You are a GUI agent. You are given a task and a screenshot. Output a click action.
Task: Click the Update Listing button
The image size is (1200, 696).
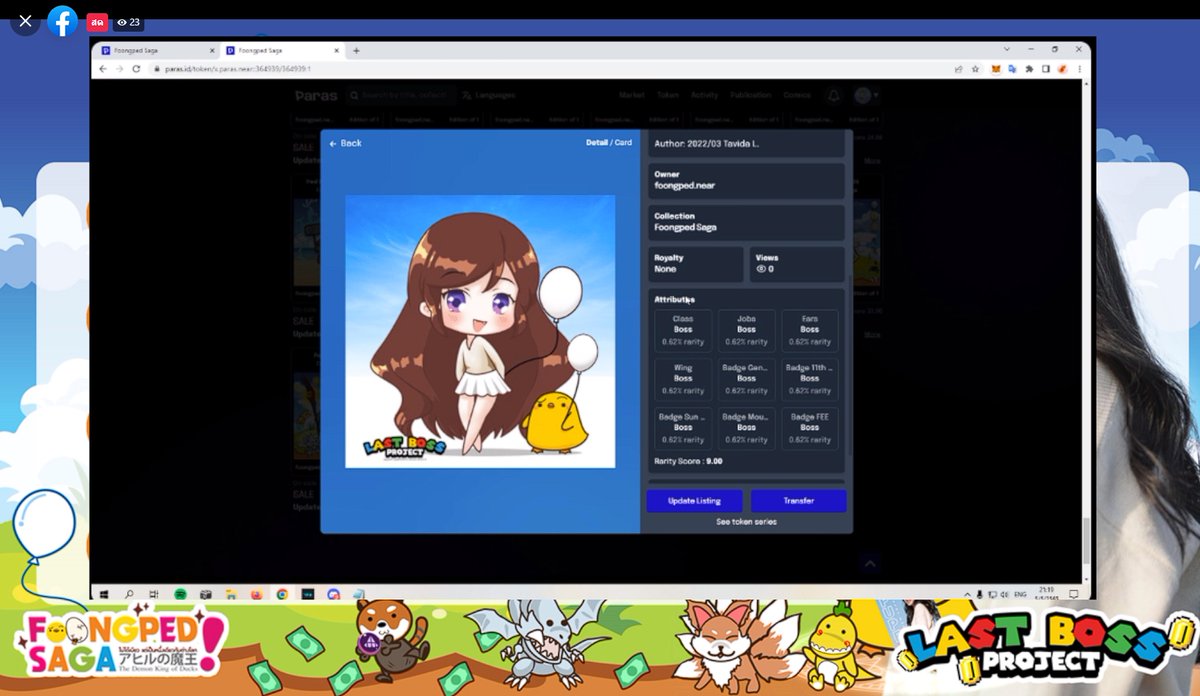click(695, 500)
